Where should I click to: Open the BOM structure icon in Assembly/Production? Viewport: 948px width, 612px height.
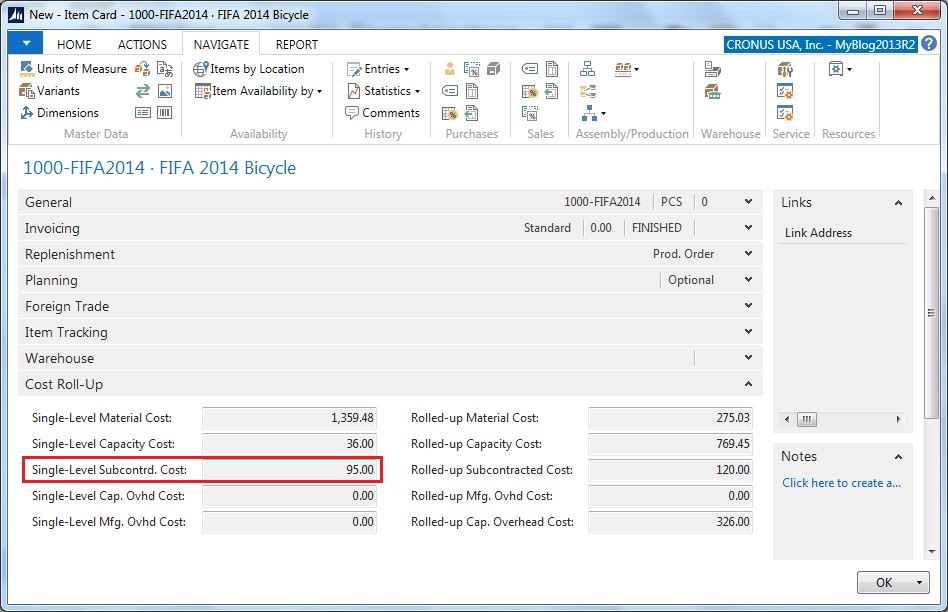(588, 69)
